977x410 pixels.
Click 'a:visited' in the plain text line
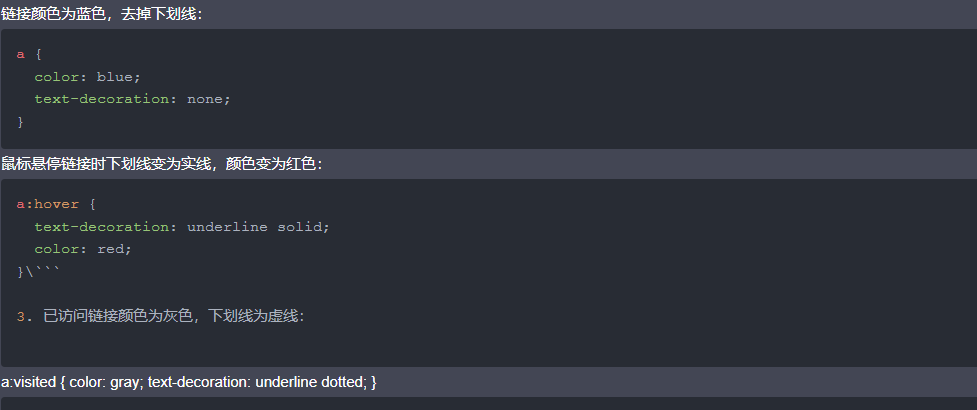coord(29,382)
